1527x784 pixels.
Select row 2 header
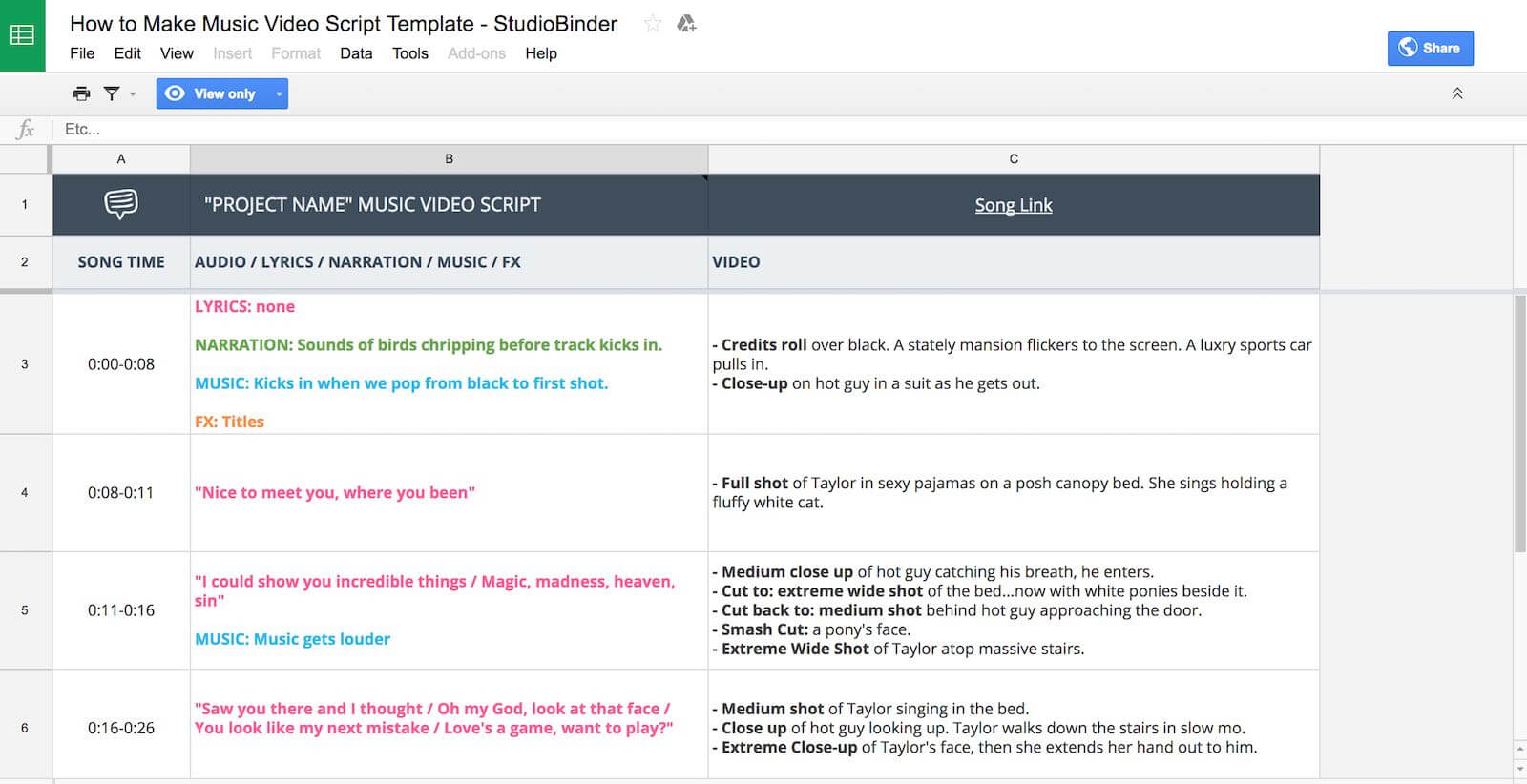[25, 261]
